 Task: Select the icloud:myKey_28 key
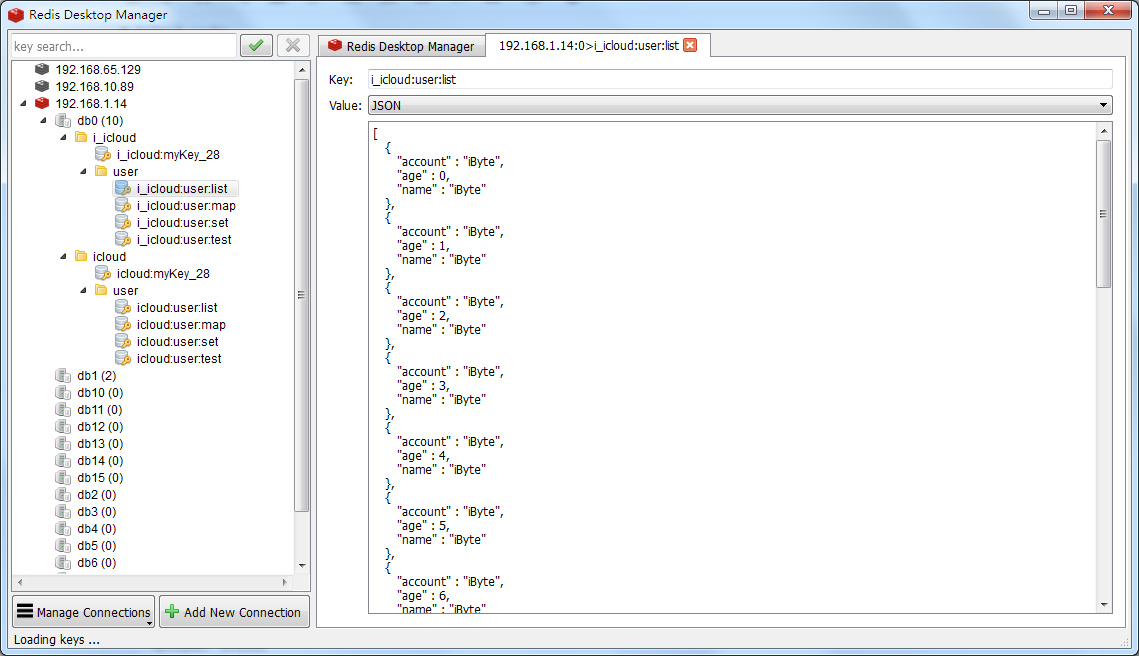[163, 273]
